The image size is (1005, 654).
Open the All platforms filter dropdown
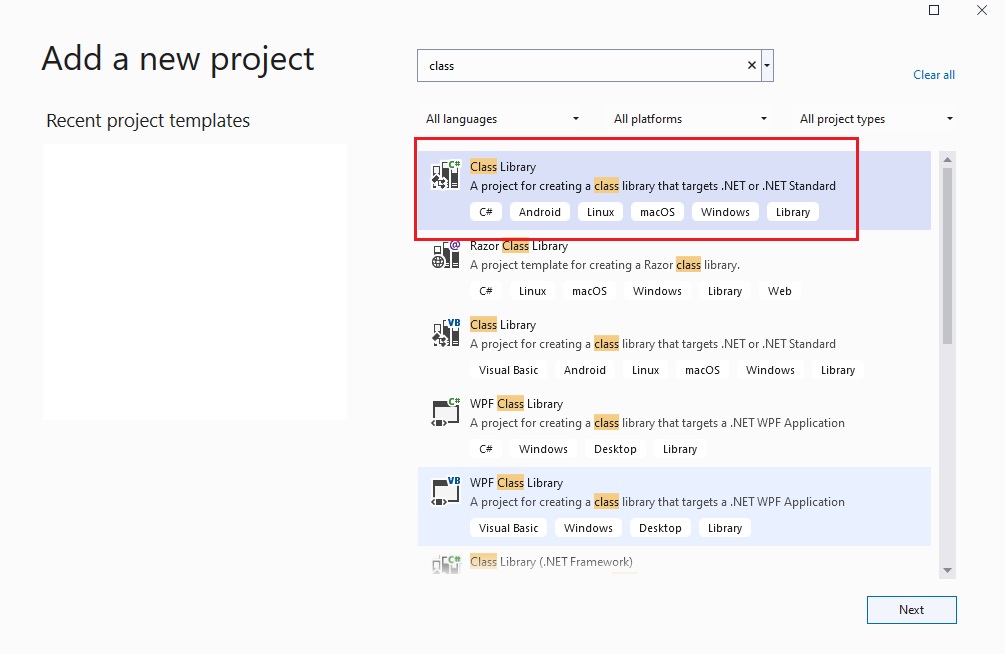pyautogui.click(x=690, y=119)
